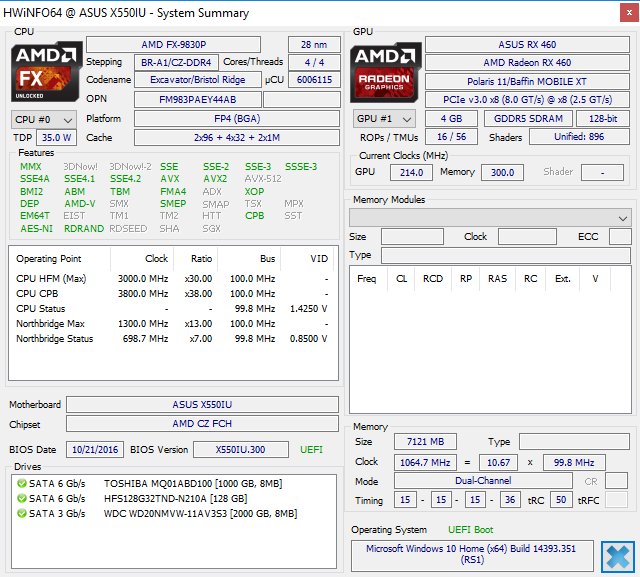Click the CPU Status operating point row
The image size is (640, 577).
pyautogui.click(x=172, y=308)
